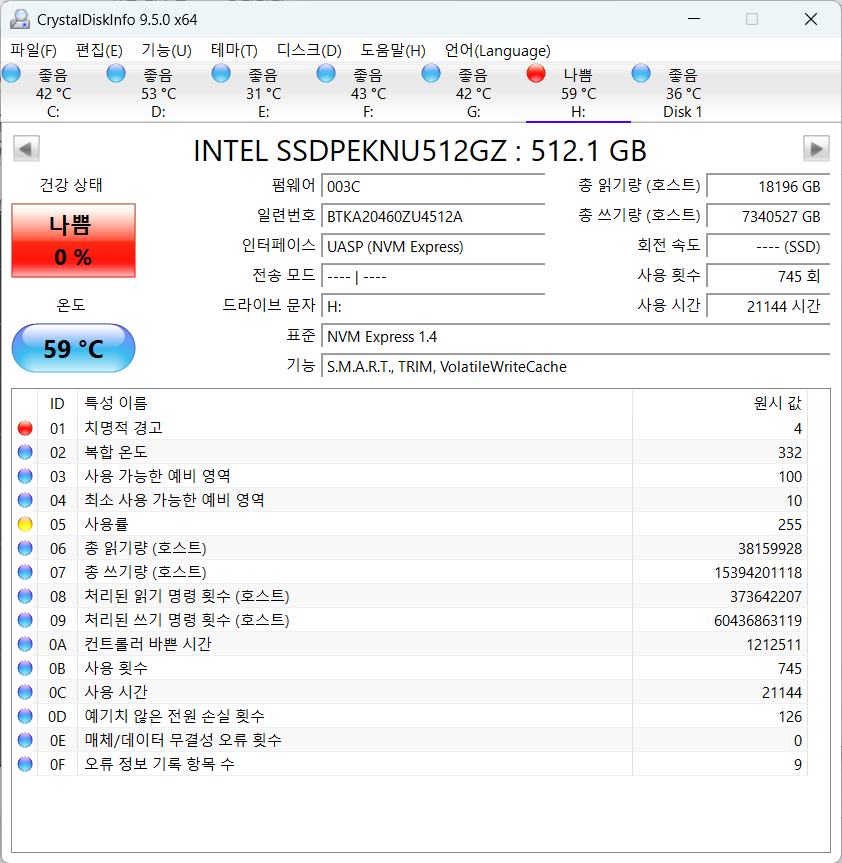Open the 디스크(D) menu
This screenshot has width=842, height=863.
click(309, 51)
